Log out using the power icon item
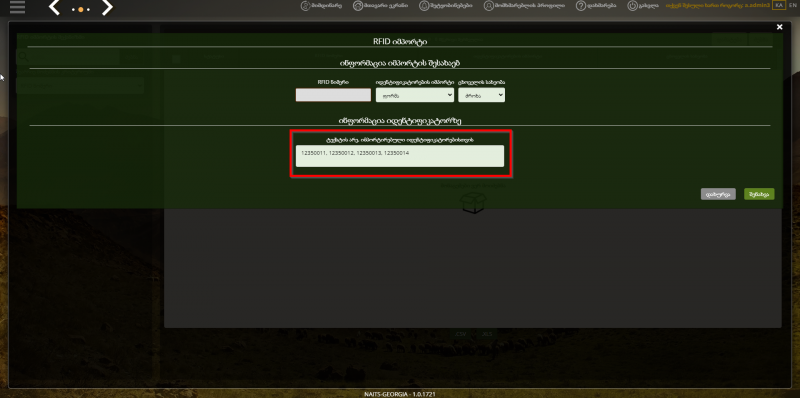 642,6
